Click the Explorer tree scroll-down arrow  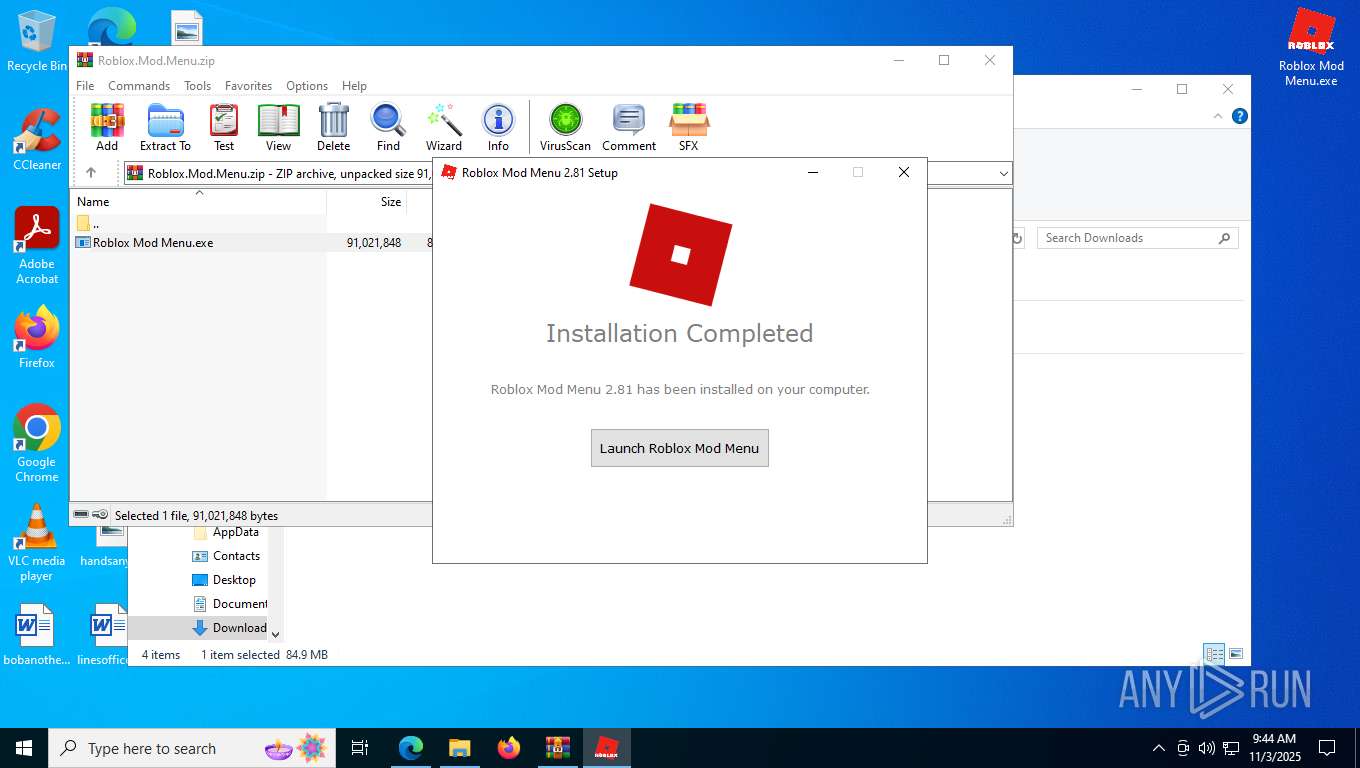pyautogui.click(x=276, y=634)
